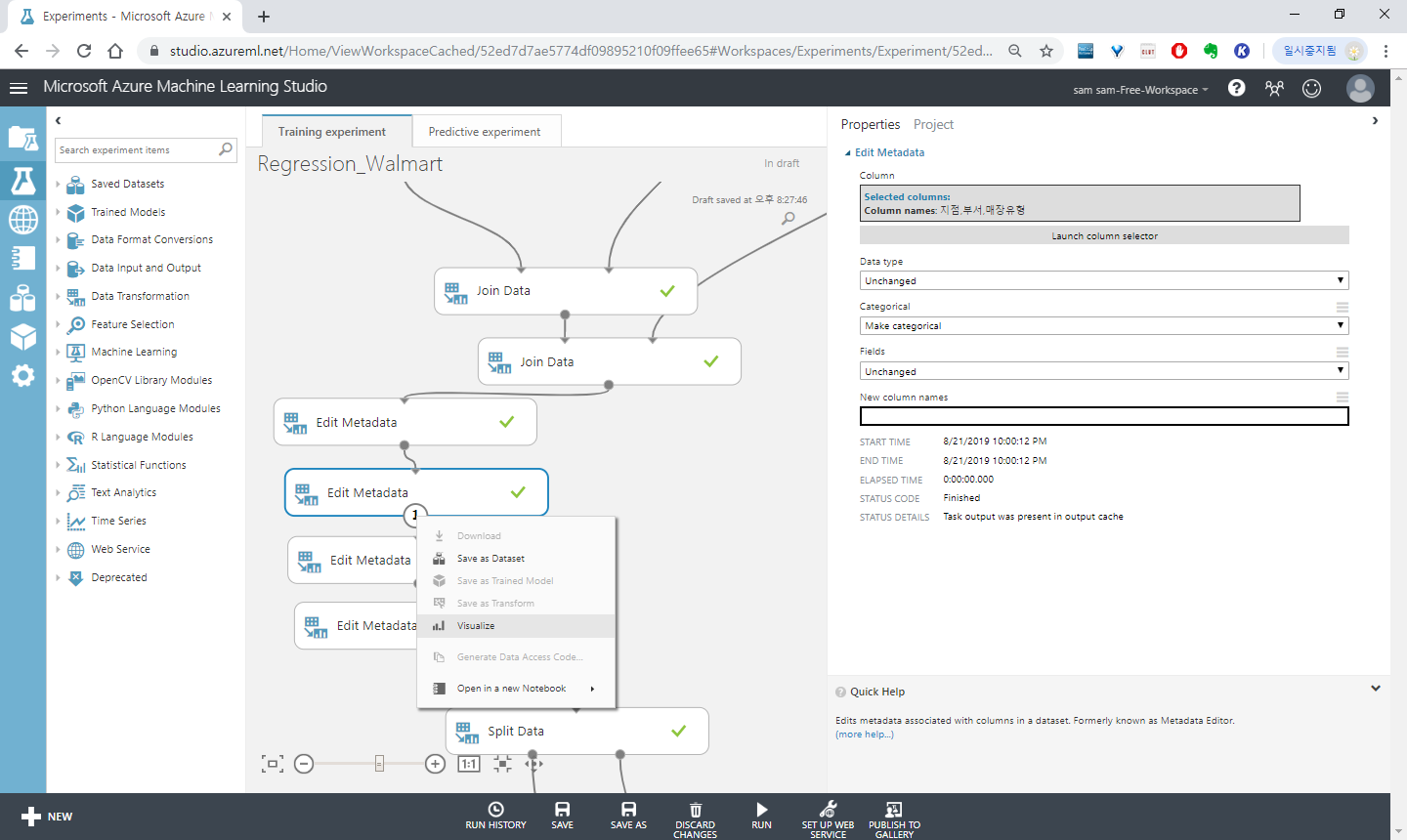The width and height of the screenshot is (1407, 840).
Task: Click the zoom in plus button
Action: [x=436, y=764]
